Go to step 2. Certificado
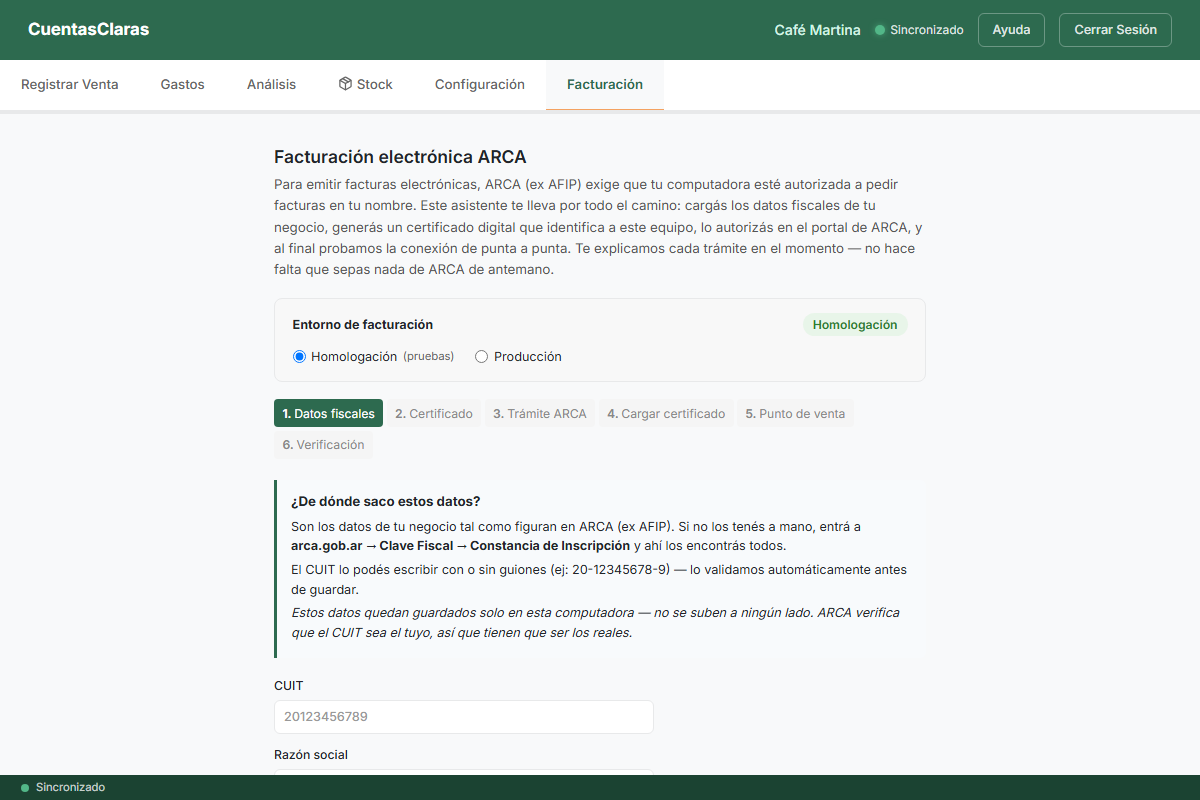This screenshot has width=1200, height=800. coord(434,413)
